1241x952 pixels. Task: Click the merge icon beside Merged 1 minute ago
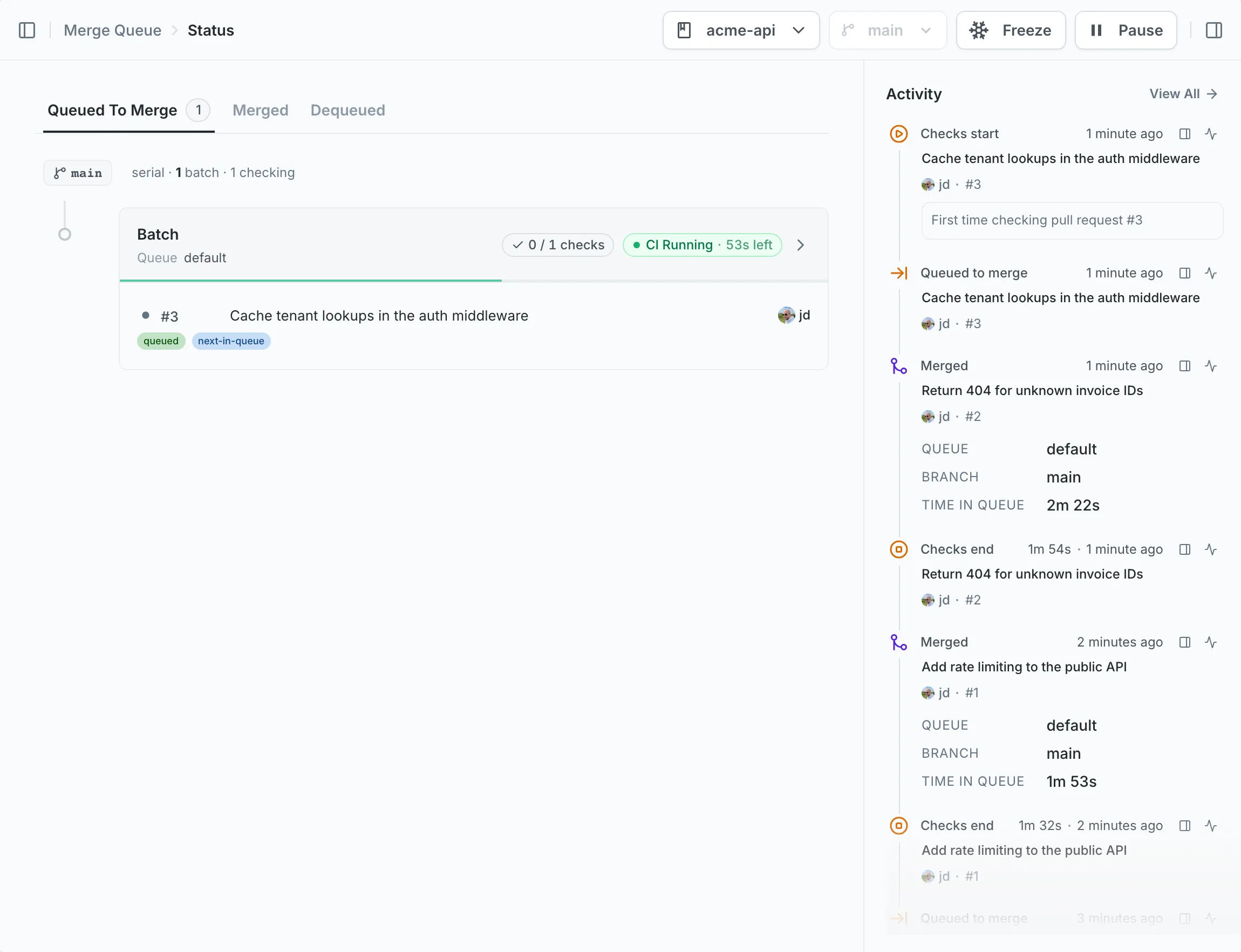click(899, 366)
